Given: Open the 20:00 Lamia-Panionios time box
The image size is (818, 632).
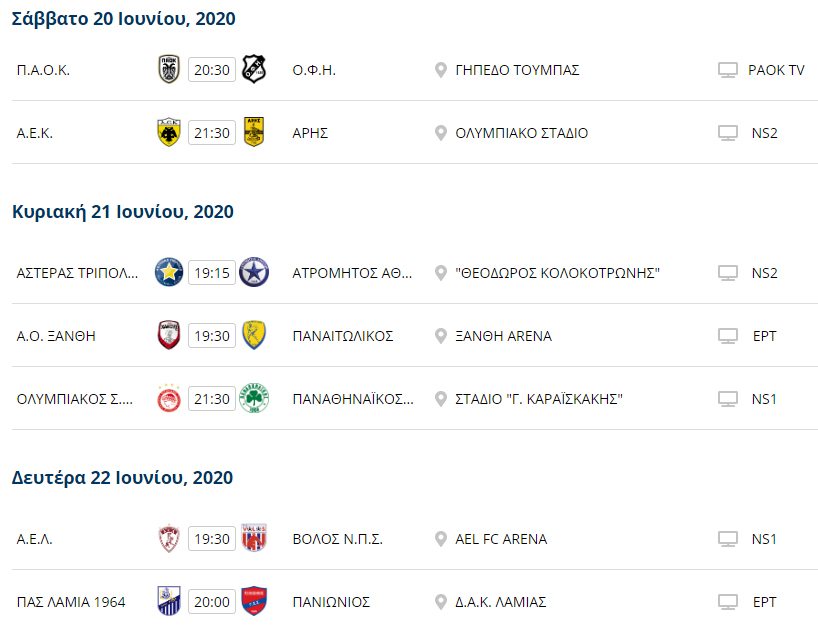Looking at the screenshot, I should click(x=212, y=602).
